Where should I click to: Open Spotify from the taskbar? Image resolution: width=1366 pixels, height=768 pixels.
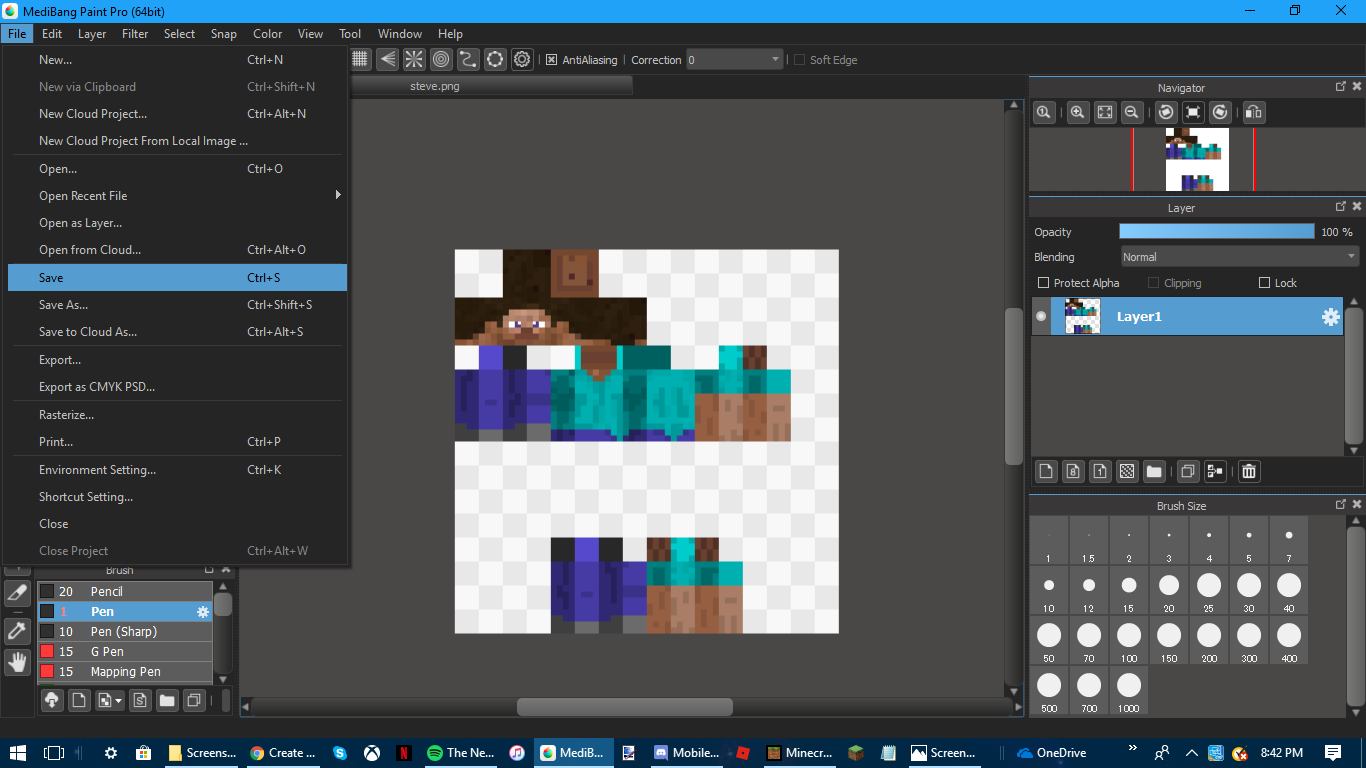click(461, 753)
